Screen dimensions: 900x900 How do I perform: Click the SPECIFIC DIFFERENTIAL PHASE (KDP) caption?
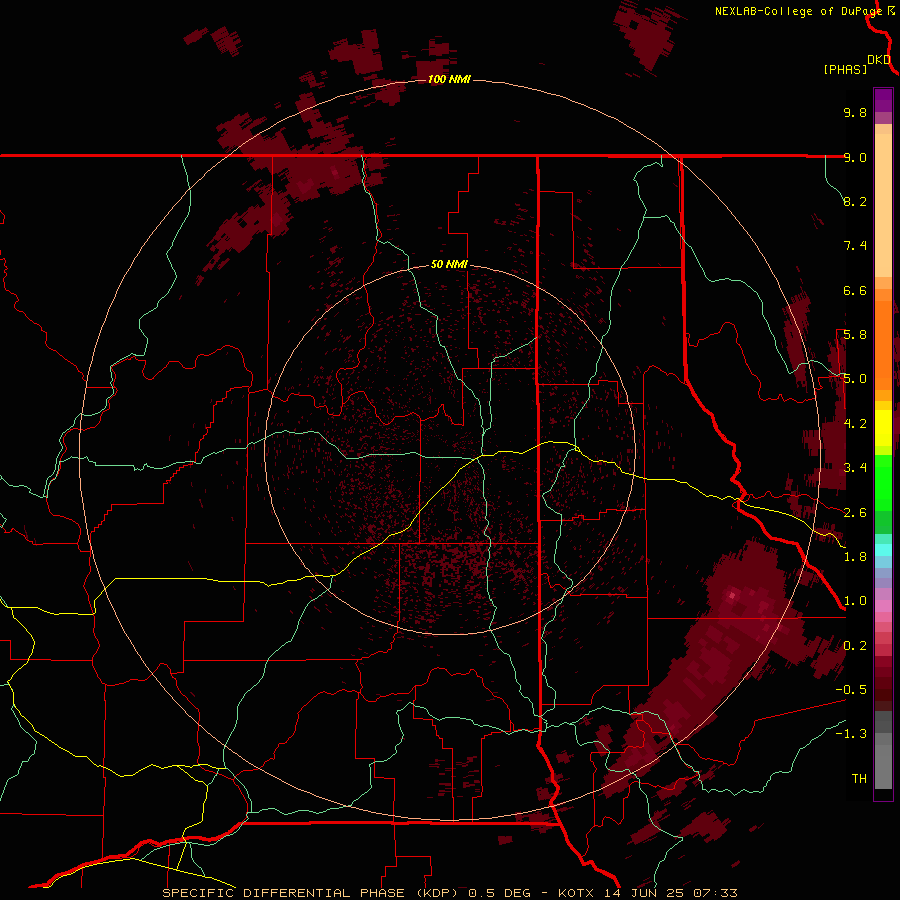(x=311, y=893)
